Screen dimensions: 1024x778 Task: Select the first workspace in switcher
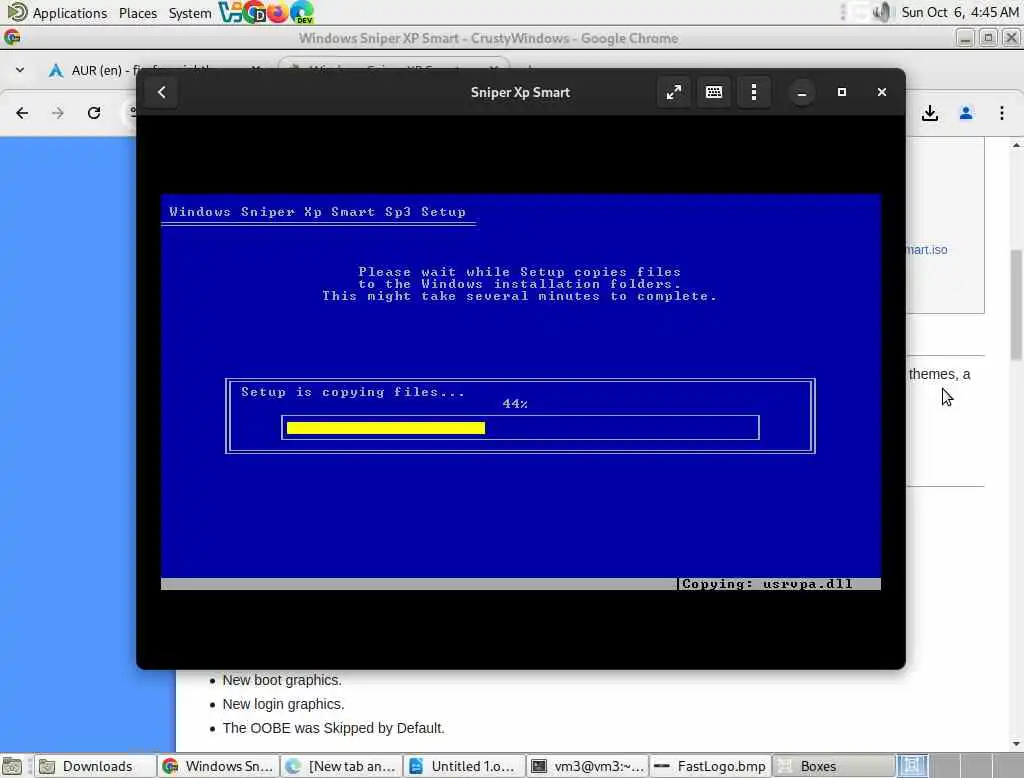coord(912,766)
